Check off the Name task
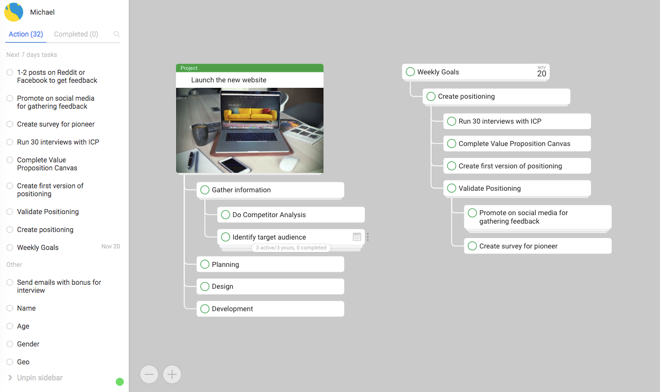660x392 pixels. pyautogui.click(x=9, y=308)
